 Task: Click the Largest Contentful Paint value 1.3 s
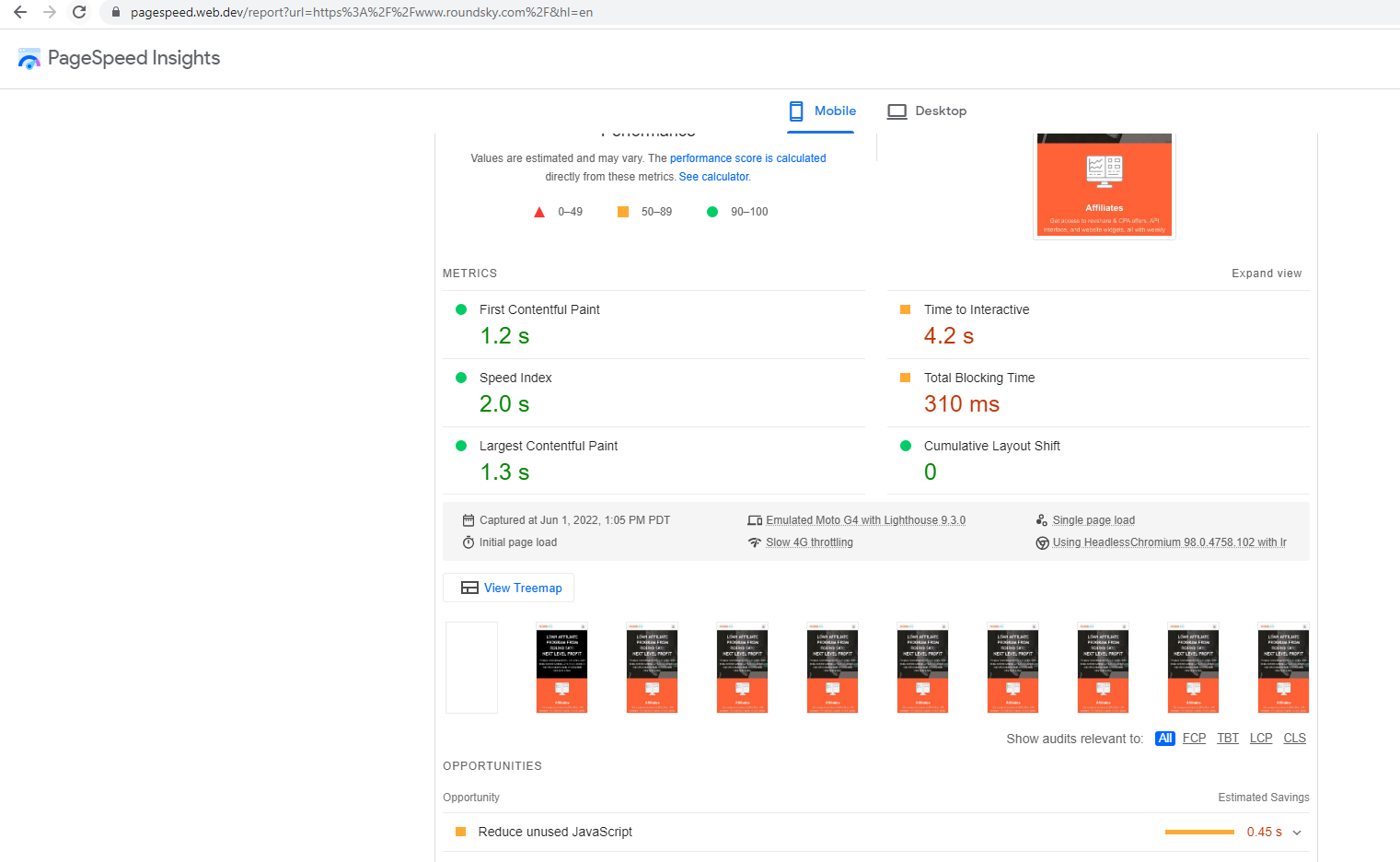pos(504,472)
